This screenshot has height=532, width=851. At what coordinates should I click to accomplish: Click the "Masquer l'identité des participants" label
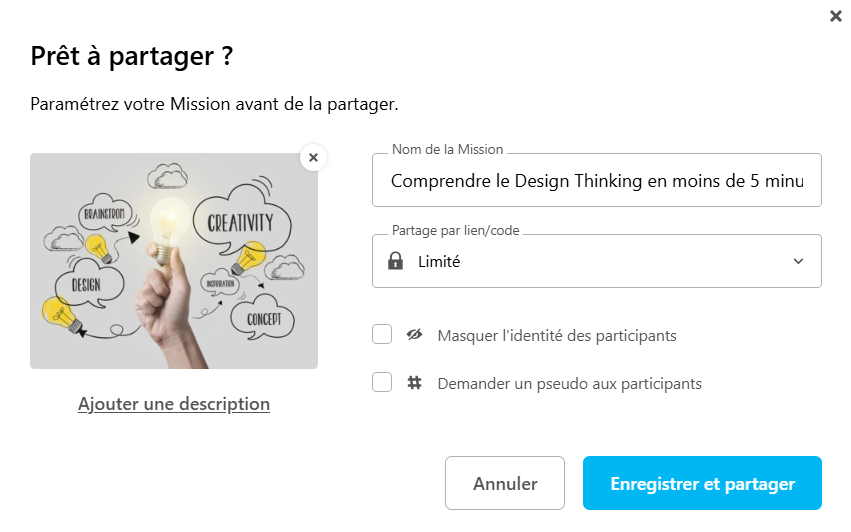click(557, 336)
